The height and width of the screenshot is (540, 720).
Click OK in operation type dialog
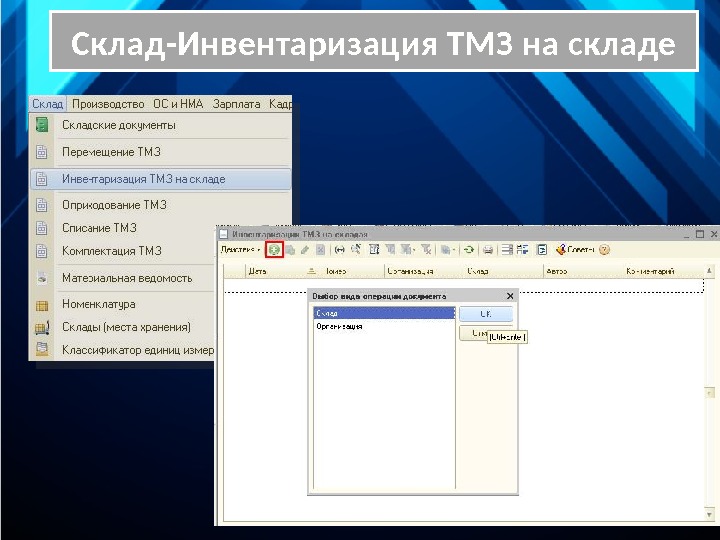pyautogui.click(x=486, y=314)
